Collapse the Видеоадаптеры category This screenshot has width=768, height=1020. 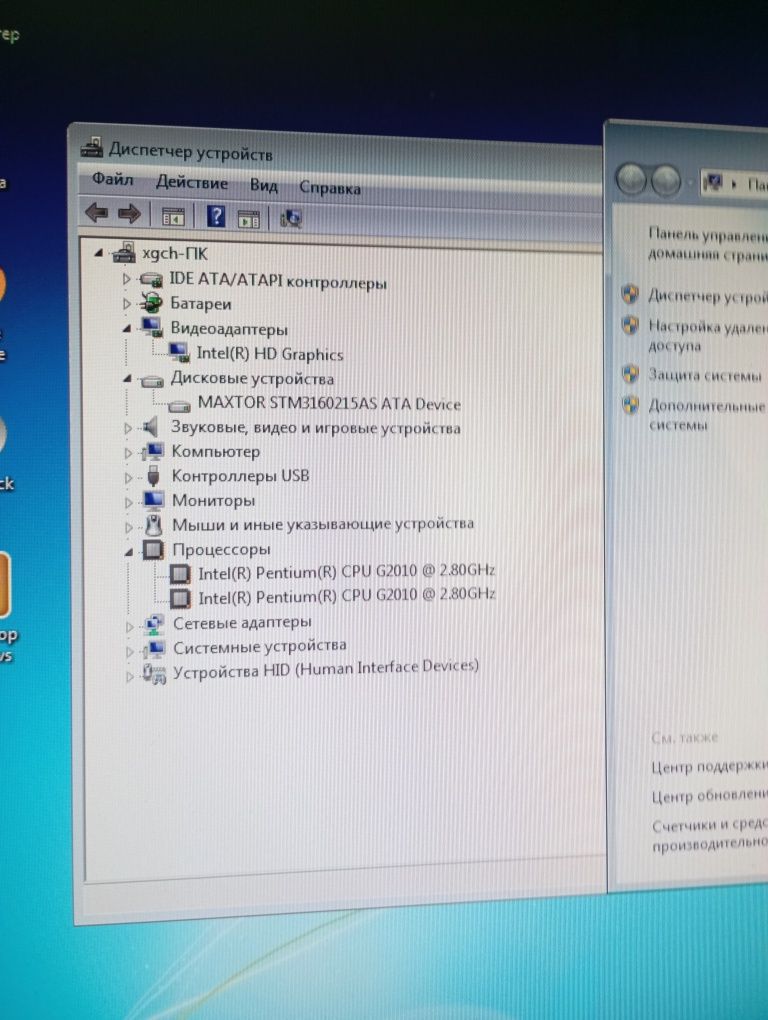pos(127,329)
